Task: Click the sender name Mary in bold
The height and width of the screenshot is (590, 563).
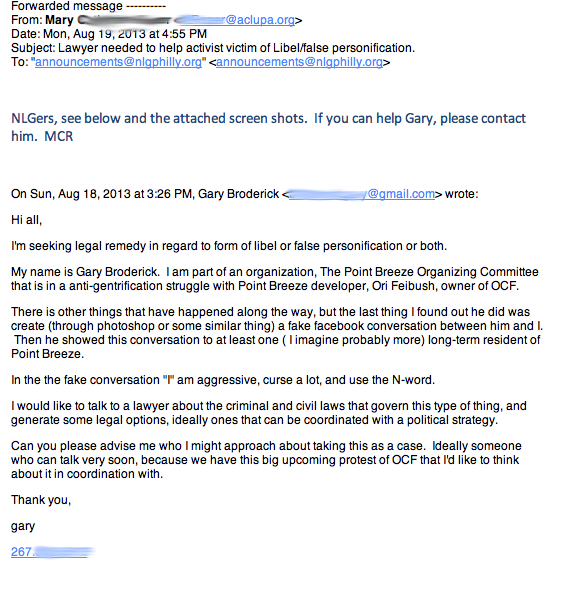Action: 59,20
